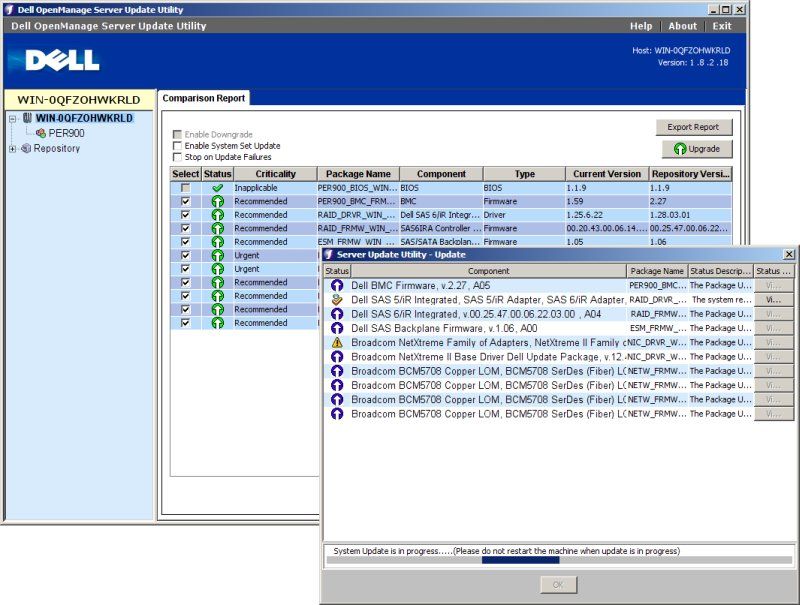Click the status icon beside Dell BMC Firmware v.2.27
Image resolution: width=800 pixels, height=605 pixels.
coord(337,286)
